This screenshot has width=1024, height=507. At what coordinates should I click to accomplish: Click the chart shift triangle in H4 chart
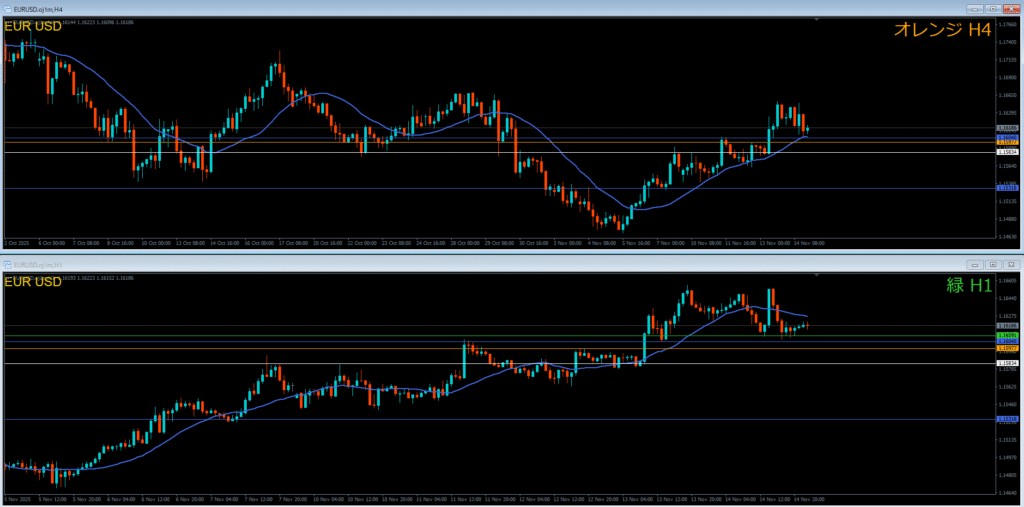(x=816, y=20)
